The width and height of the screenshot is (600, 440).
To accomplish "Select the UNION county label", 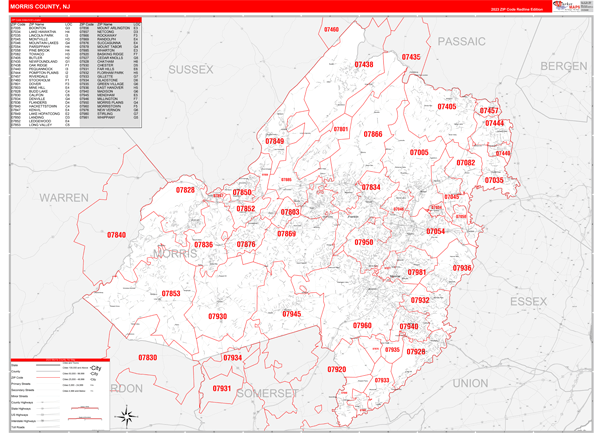I will pyautogui.click(x=470, y=383).
